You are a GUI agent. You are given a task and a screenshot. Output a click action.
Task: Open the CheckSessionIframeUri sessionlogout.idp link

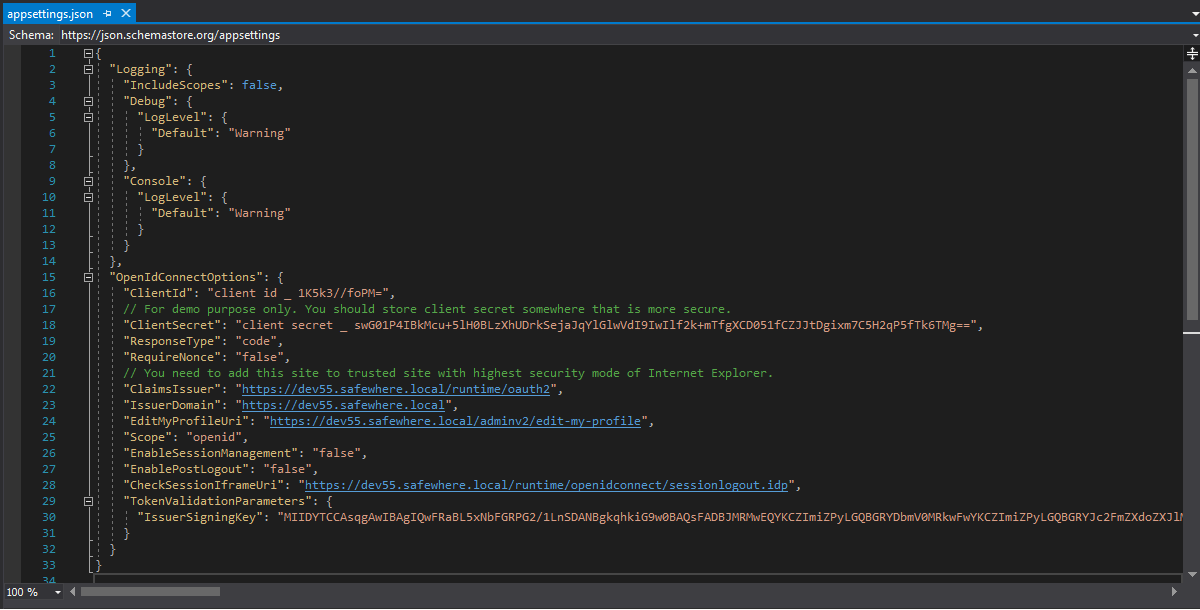[x=546, y=485]
